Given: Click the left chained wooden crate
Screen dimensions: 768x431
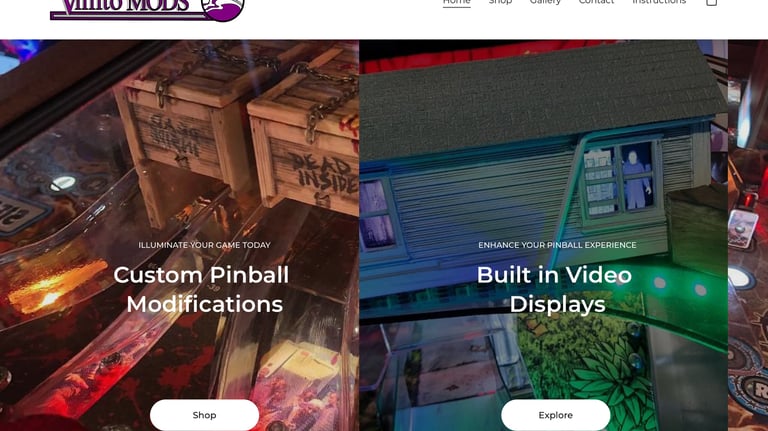Looking at the screenshot, I should 181,122.
